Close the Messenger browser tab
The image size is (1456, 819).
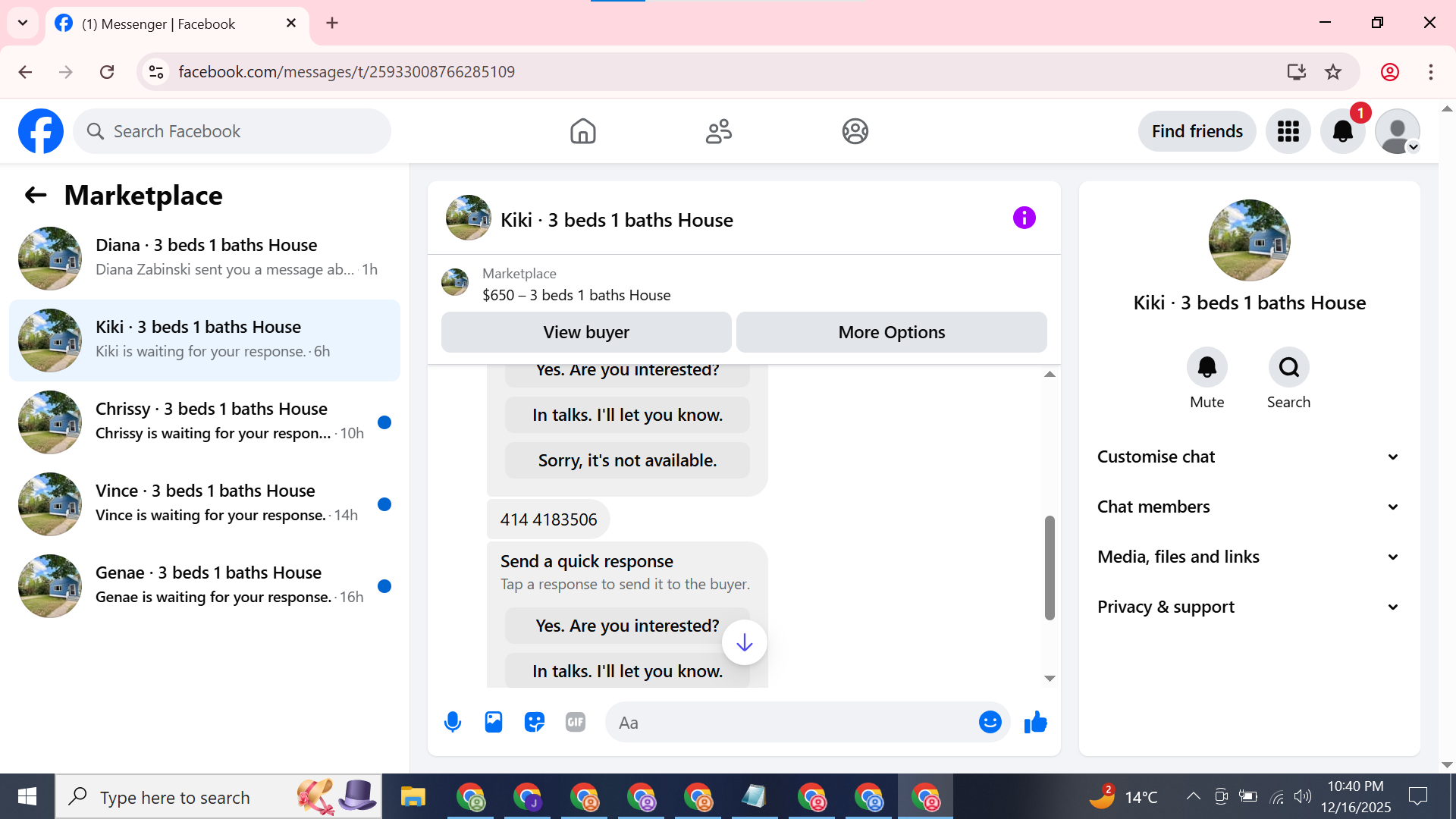coord(291,24)
